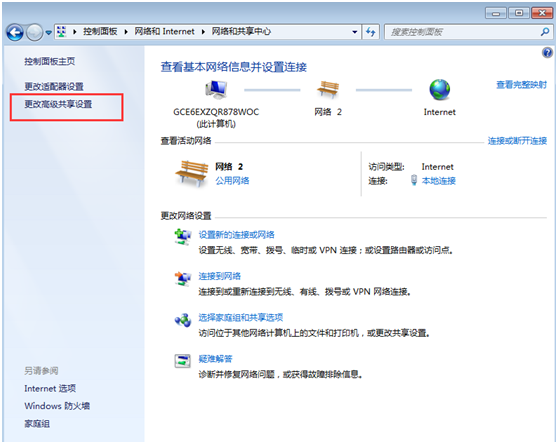
Task: Open 更改高级共享设置 in the sidebar
Action: (x=58, y=104)
